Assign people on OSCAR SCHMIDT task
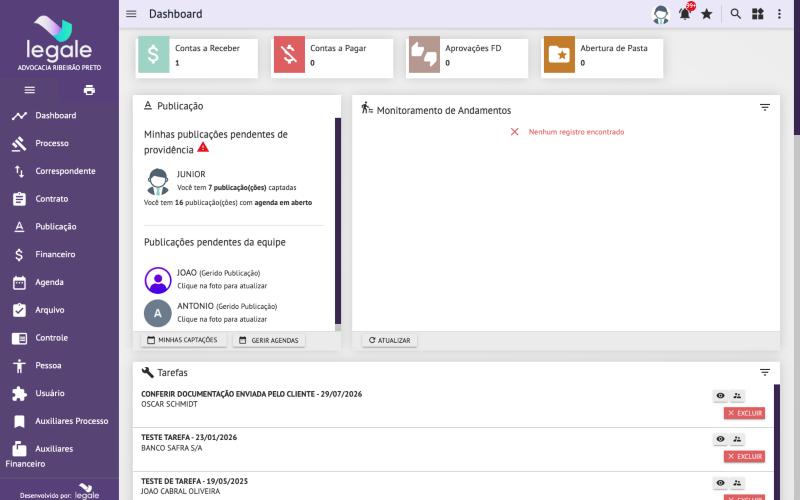This screenshot has height=500, width=800. tap(737, 395)
